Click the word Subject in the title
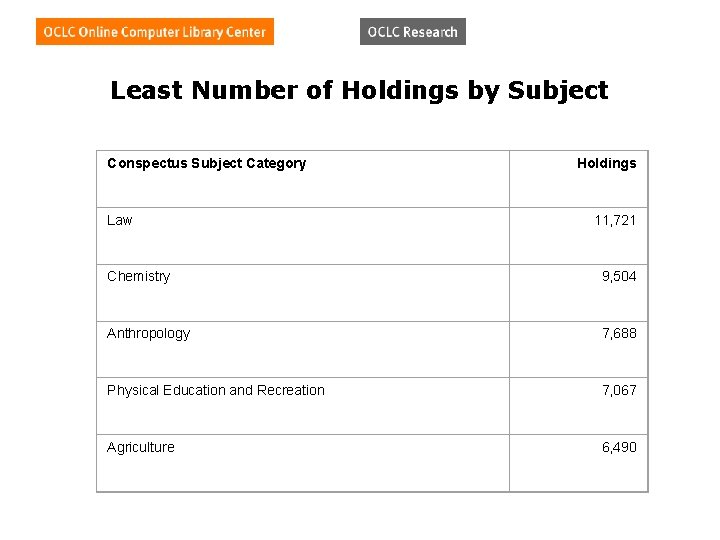 (x=558, y=91)
